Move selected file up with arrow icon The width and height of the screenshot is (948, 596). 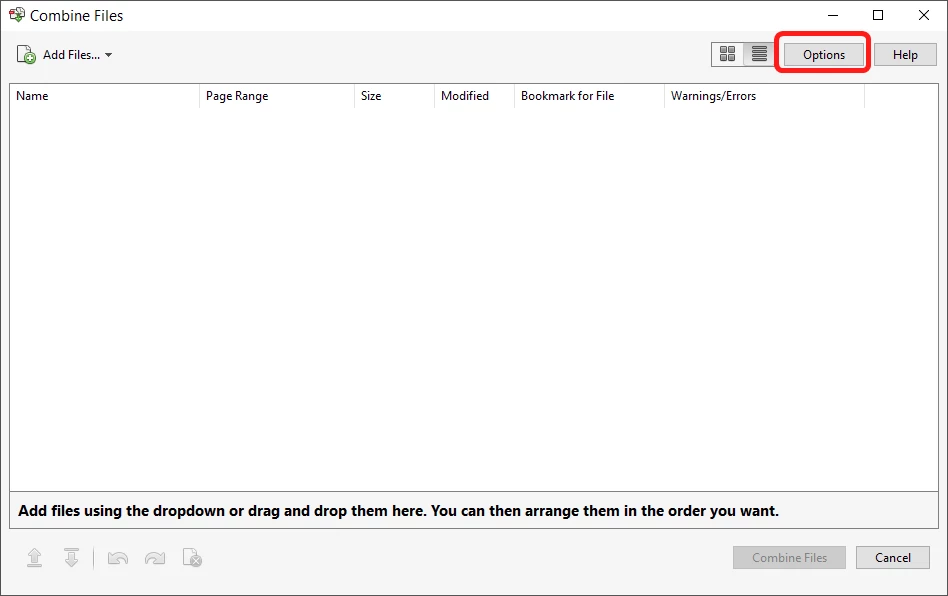[34, 557]
